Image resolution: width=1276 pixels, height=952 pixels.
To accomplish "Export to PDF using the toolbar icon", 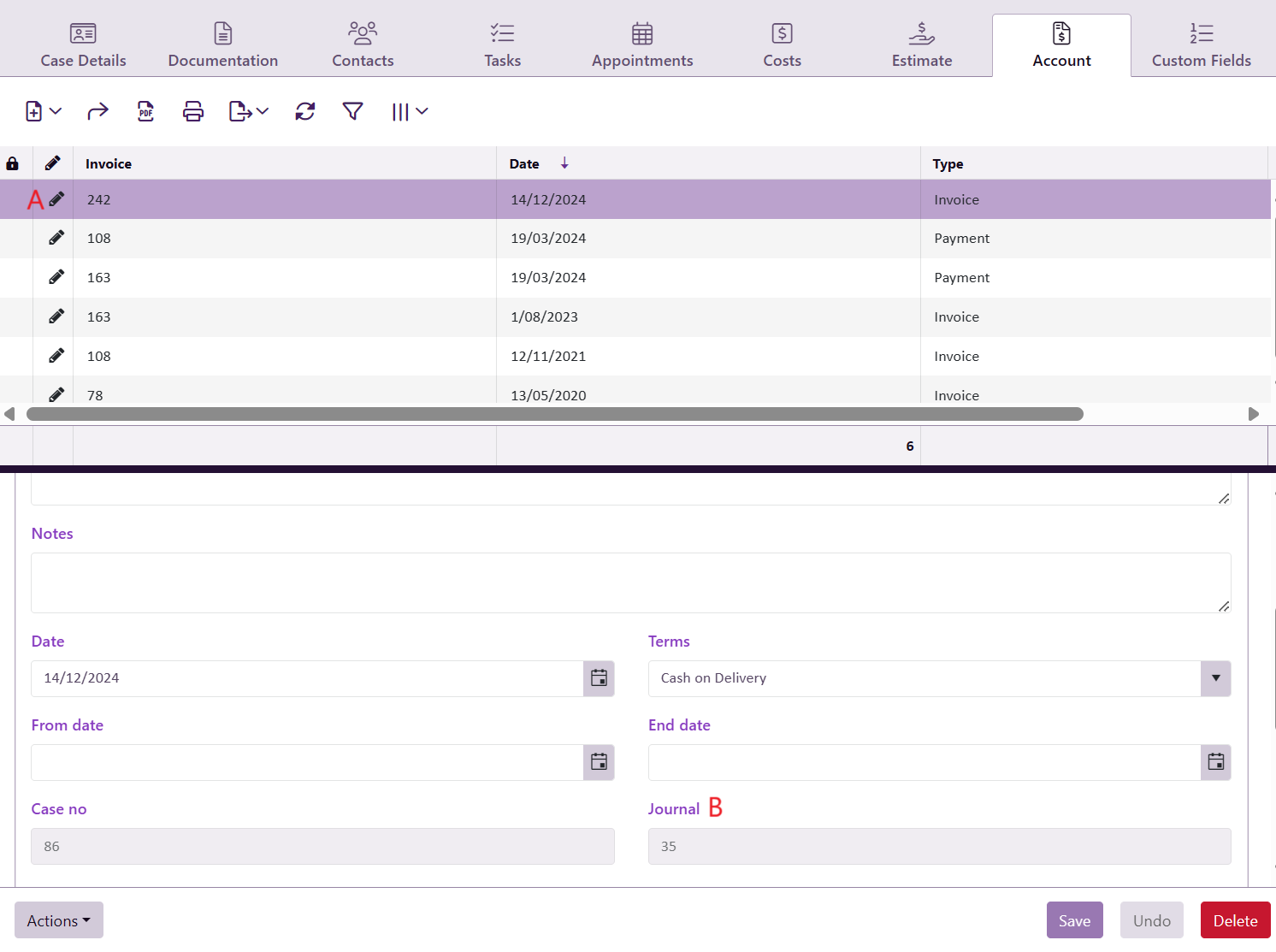I will click(146, 111).
